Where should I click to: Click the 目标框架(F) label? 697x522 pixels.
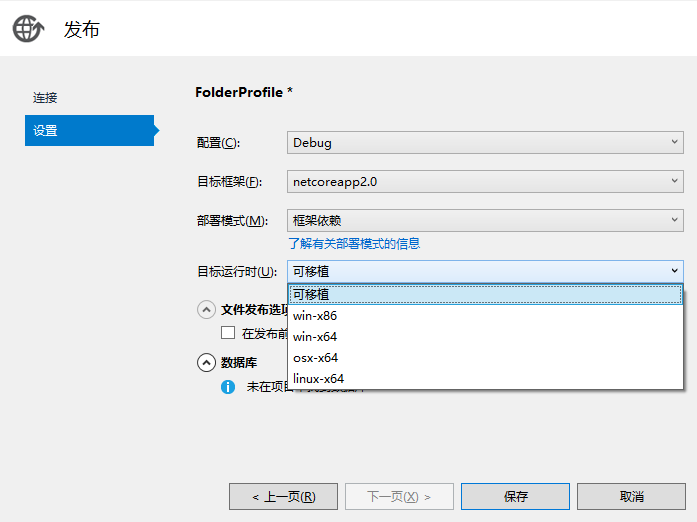pyautogui.click(x=230, y=182)
